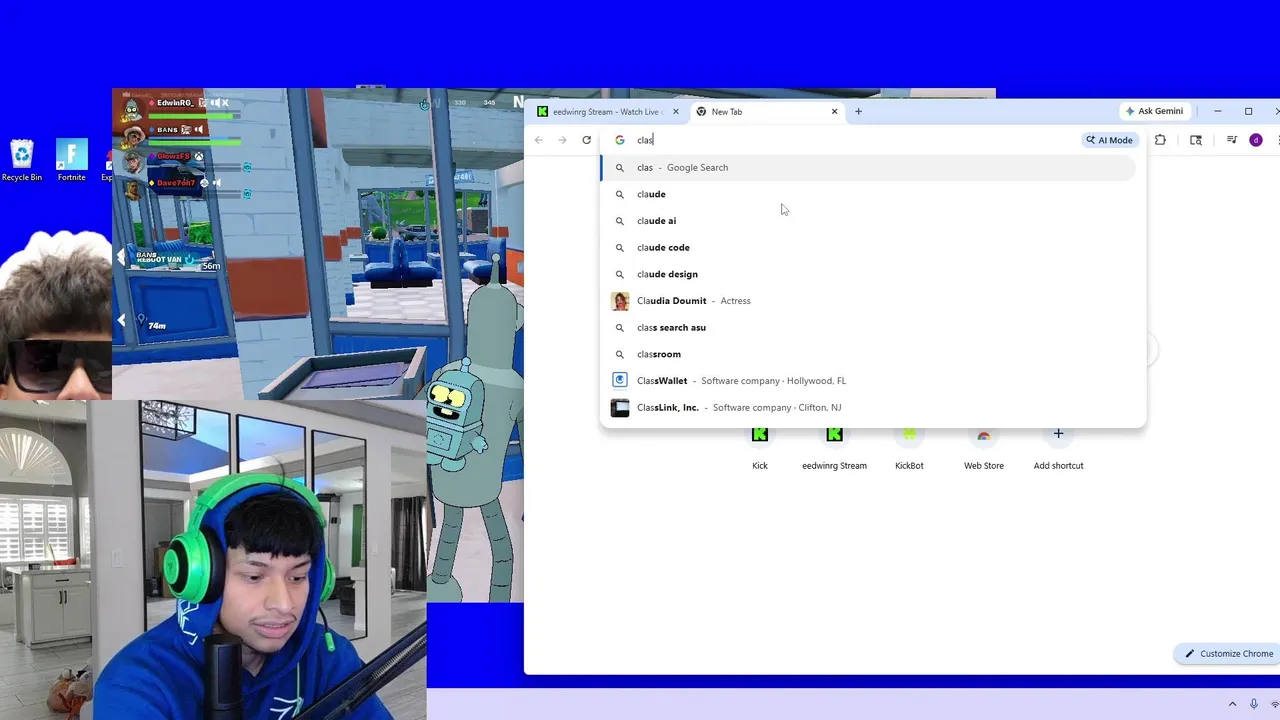The image size is (1280, 720).
Task: Select the ClassLink, Inc. suggestion
Action: (x=868, y=408)
